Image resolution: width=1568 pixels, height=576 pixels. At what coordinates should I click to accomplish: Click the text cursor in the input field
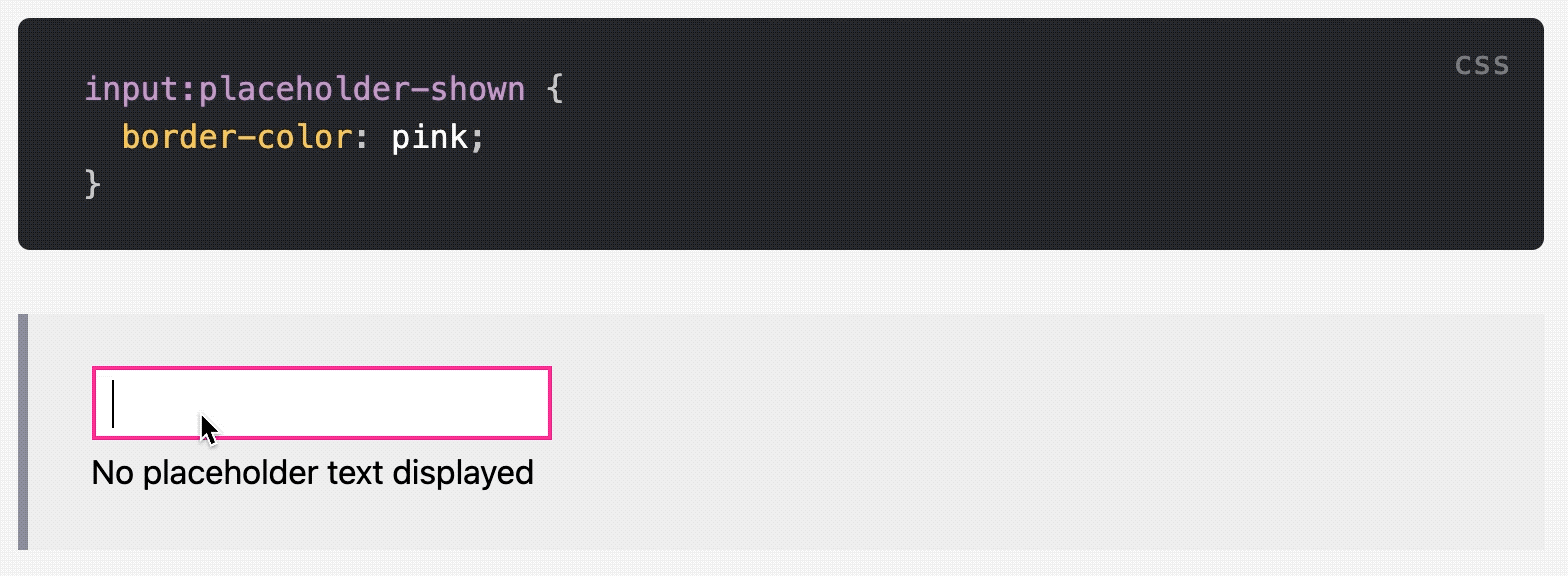114,402
